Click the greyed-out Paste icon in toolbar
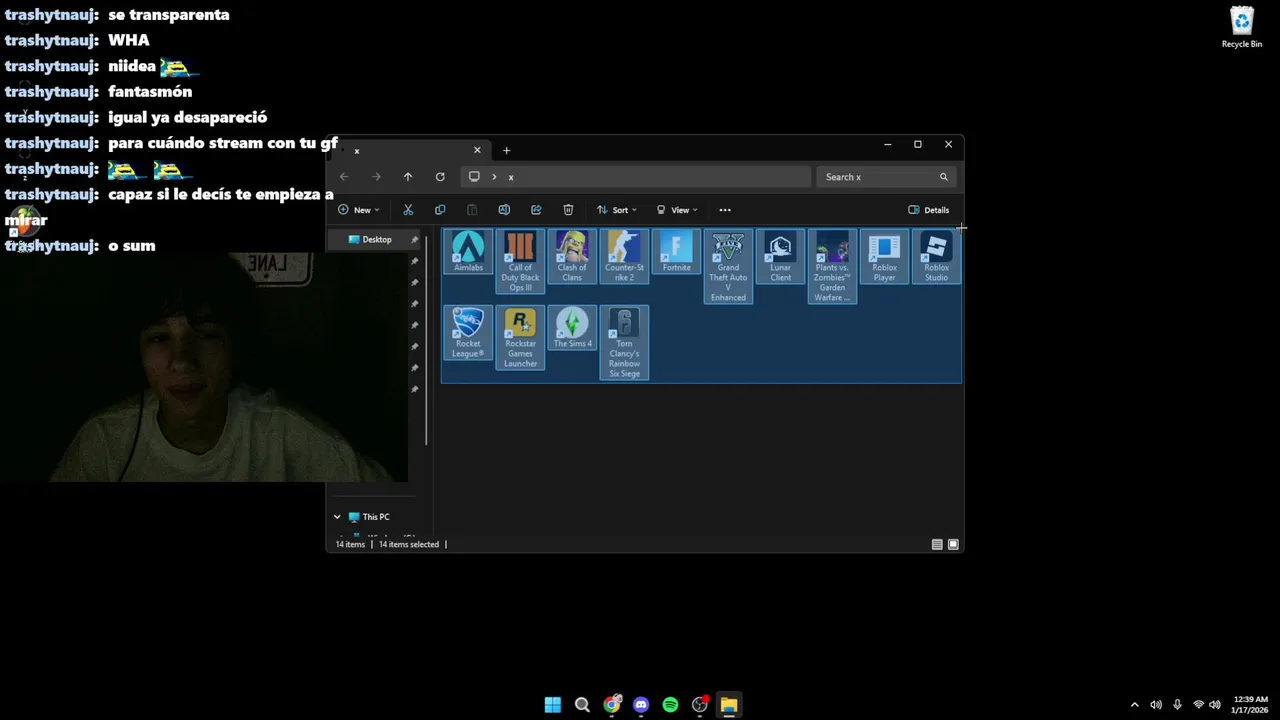1280x720 pixels. (x=472, y=210)
